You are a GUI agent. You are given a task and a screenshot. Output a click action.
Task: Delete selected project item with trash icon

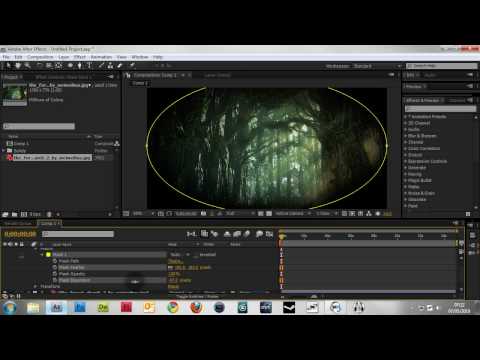(x=49, y=214)
